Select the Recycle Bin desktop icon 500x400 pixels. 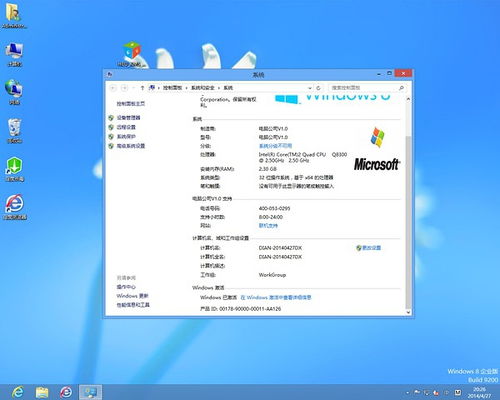click(x=14, y=131)
